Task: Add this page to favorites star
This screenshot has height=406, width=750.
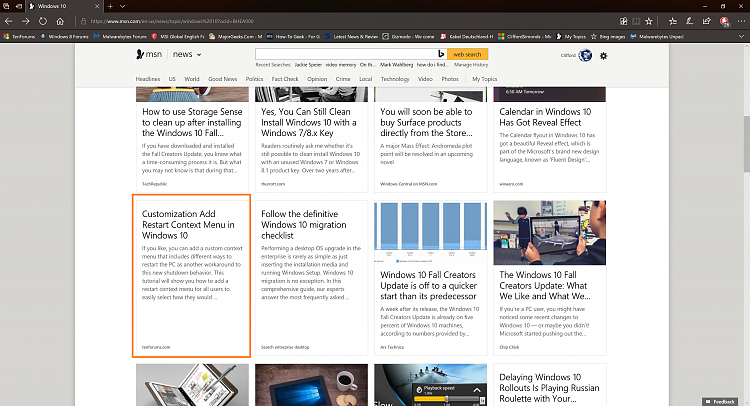Action: (649, 21)
